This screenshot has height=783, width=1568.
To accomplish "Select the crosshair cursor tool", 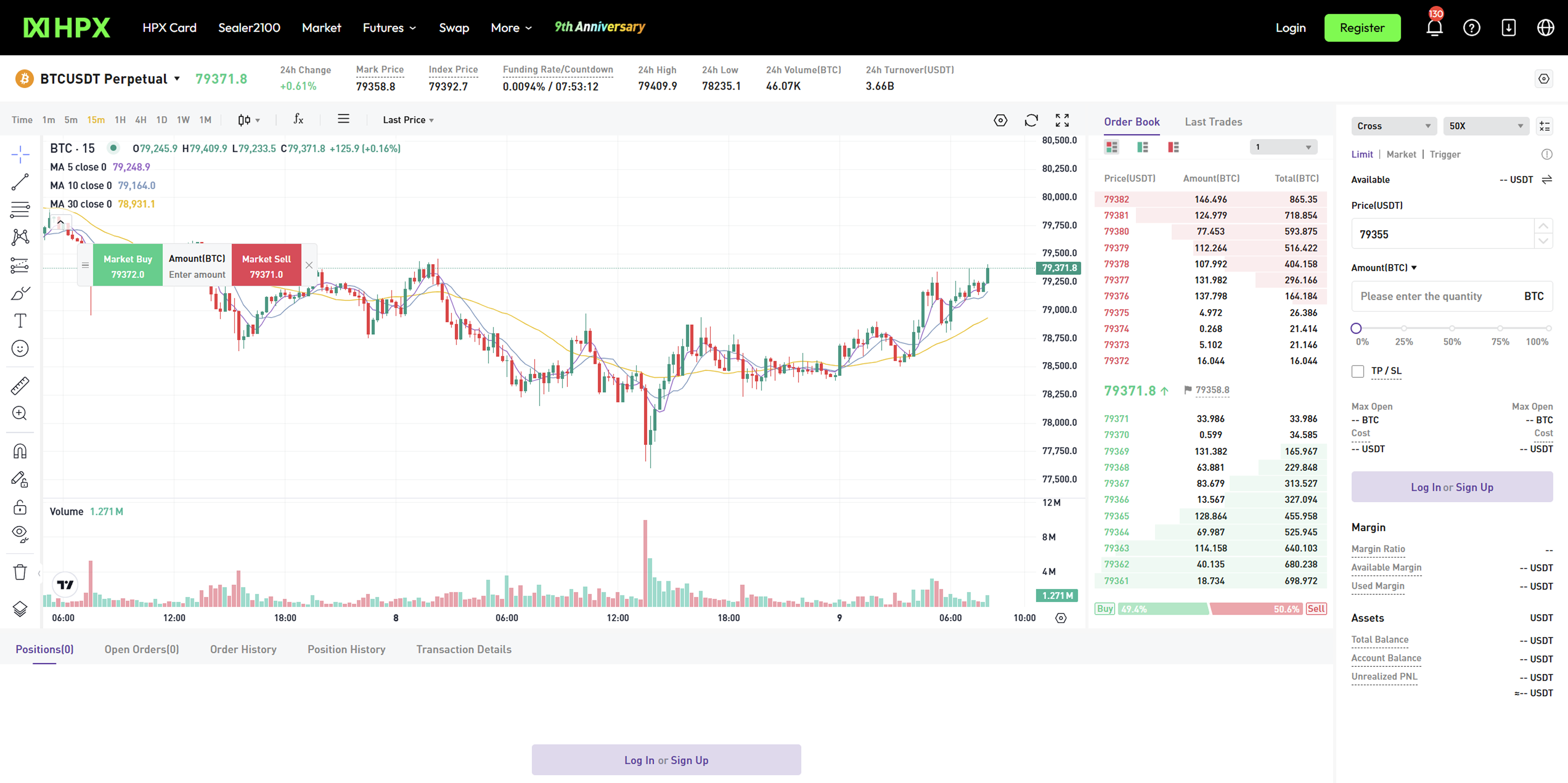I will (20, 155).
